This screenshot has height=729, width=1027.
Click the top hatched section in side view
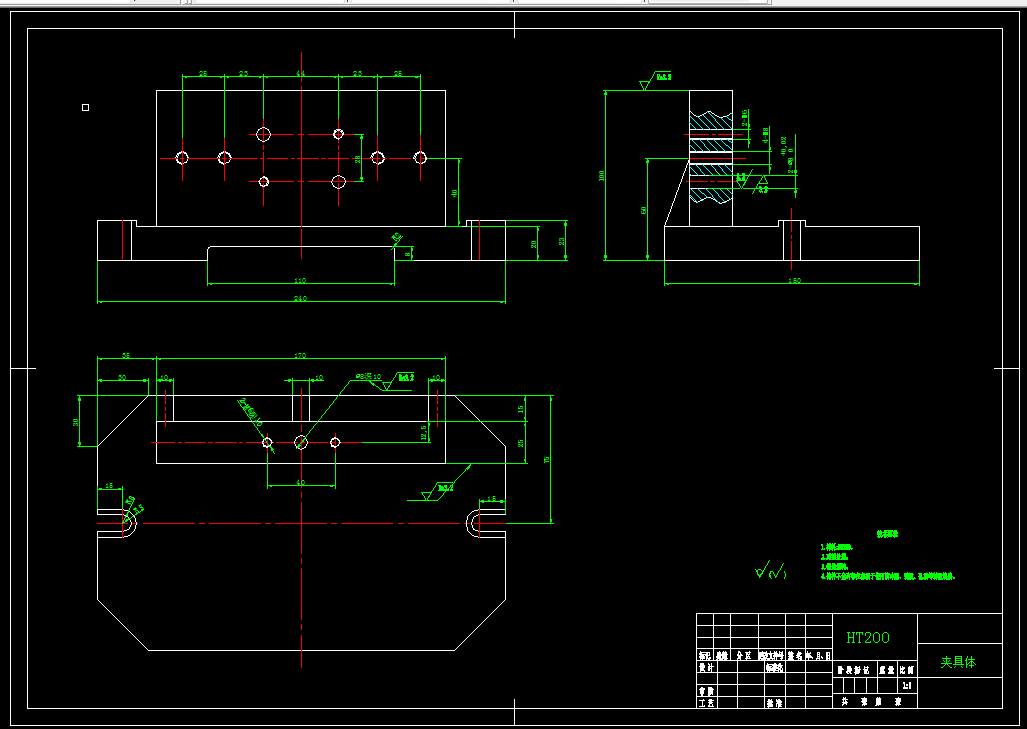[x=711, y=122]
